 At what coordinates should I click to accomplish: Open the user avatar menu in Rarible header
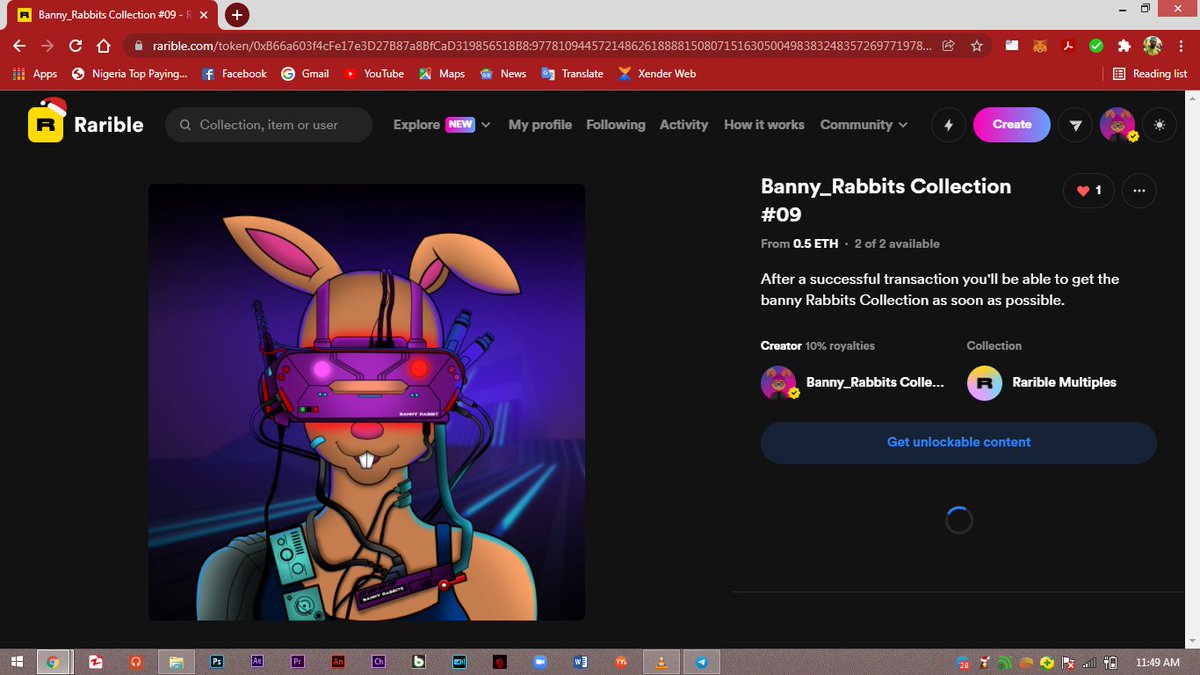point(1117,125)
